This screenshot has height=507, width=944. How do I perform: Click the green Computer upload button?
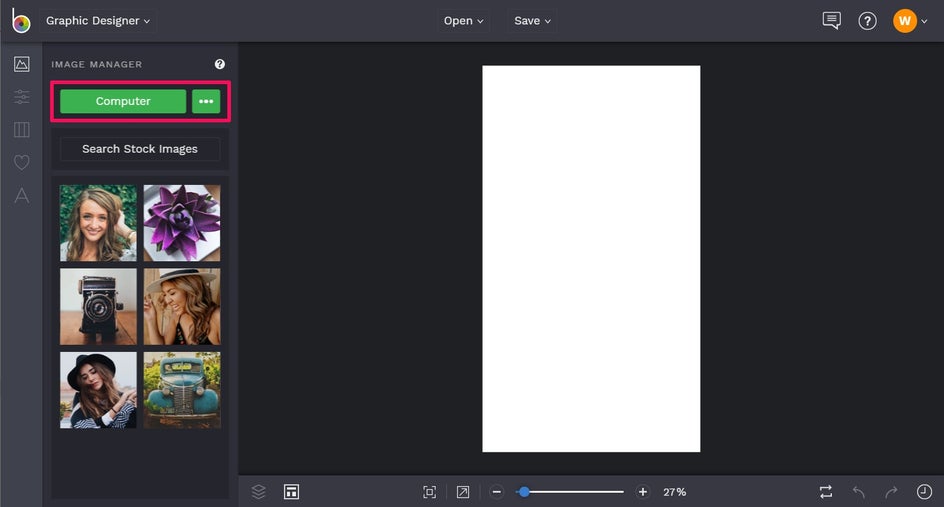pyautogui.click(x=123, y=101)
